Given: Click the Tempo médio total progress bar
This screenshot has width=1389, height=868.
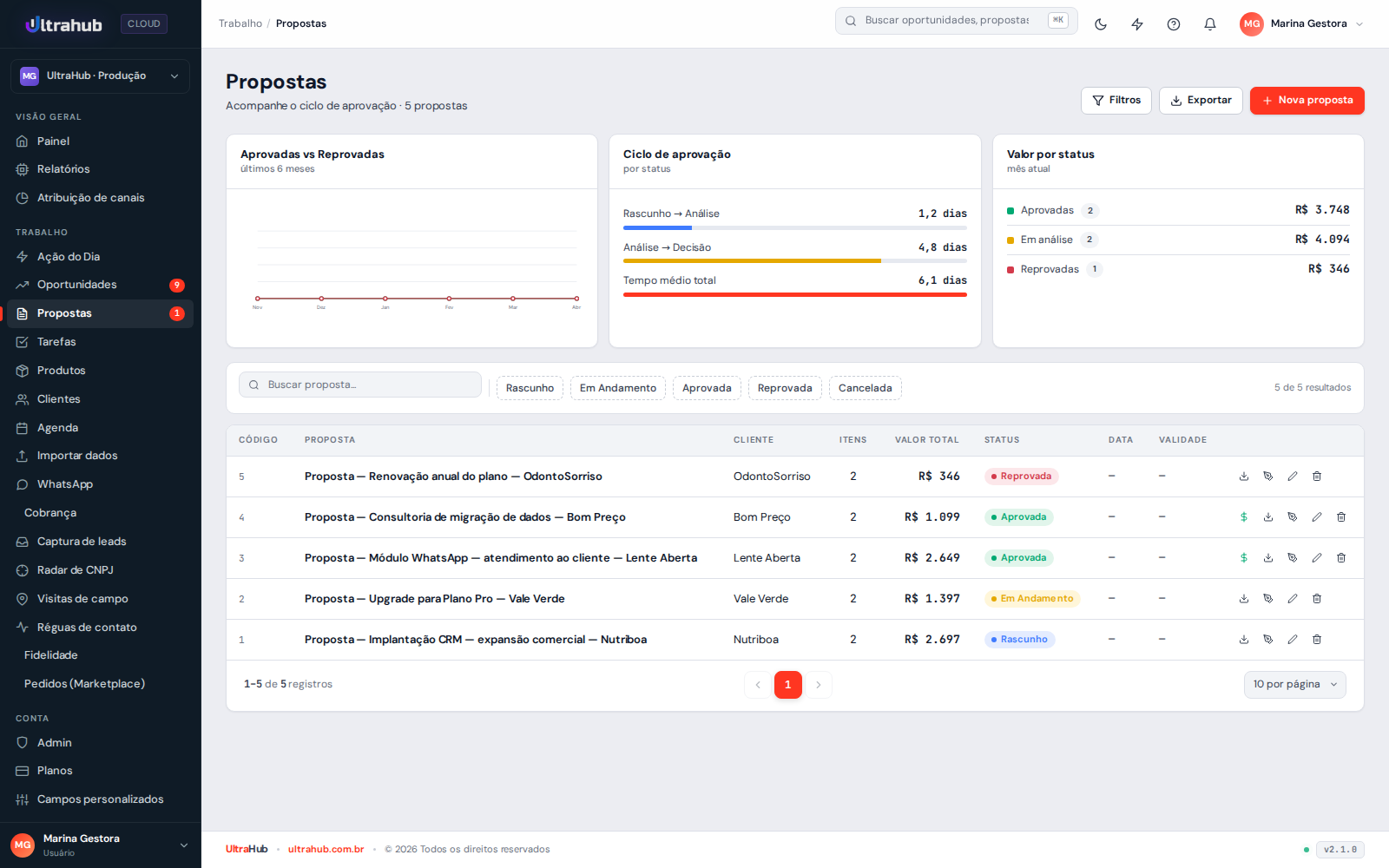Looking at the screenshot, I should [795, 295].
